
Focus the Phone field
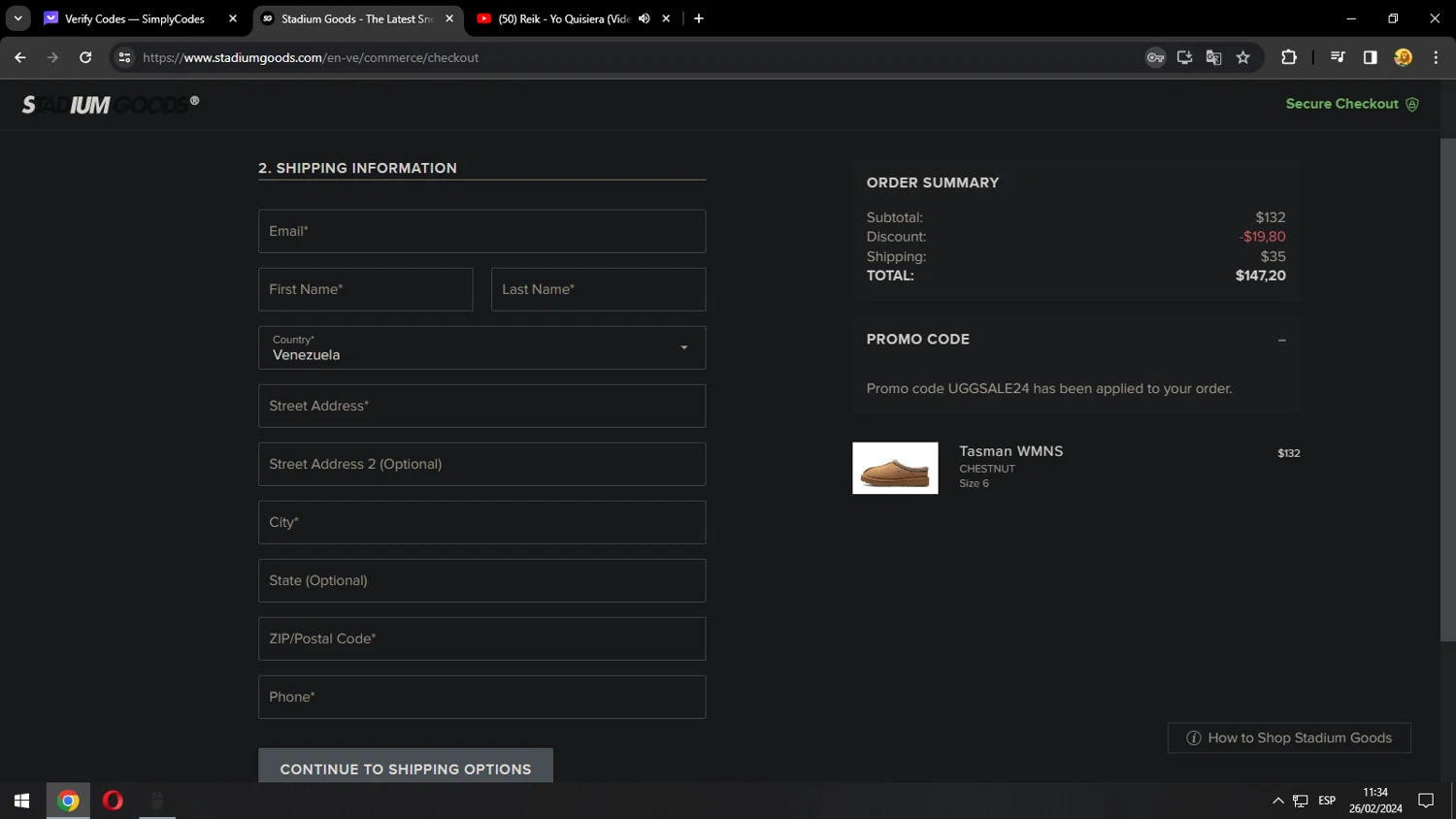point(481,697)
